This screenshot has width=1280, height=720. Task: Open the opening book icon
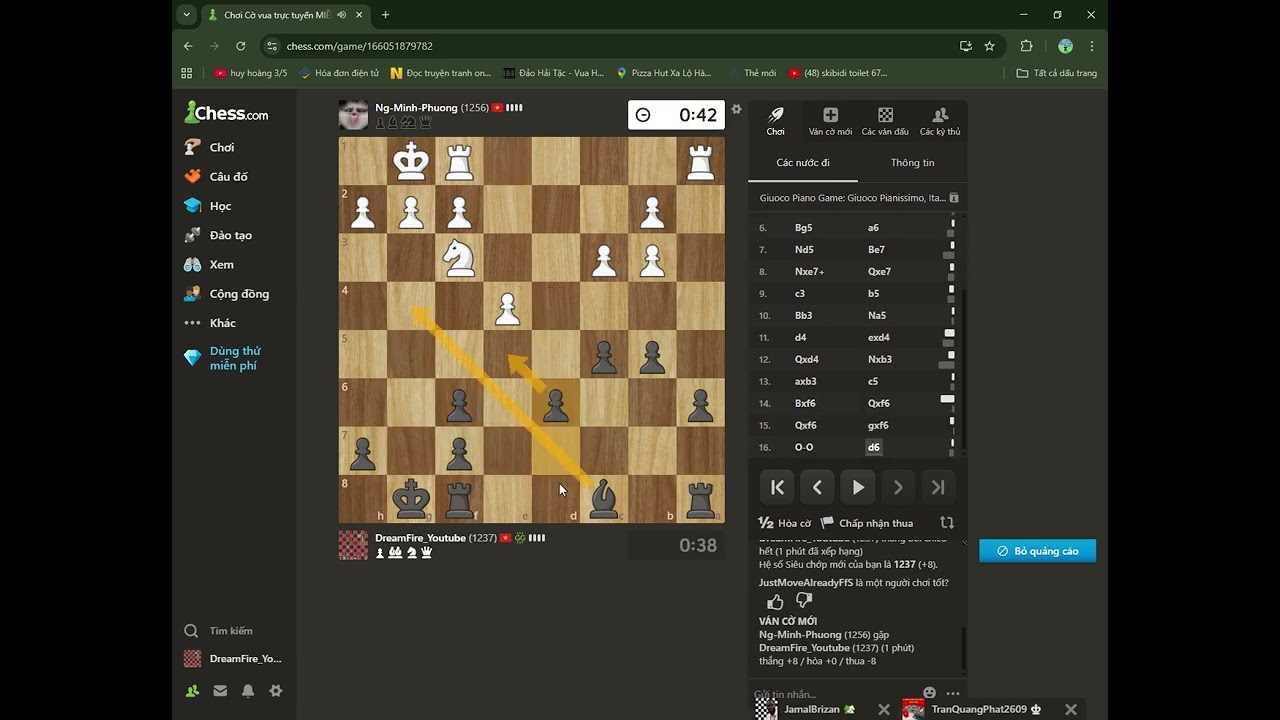(954, 198)
